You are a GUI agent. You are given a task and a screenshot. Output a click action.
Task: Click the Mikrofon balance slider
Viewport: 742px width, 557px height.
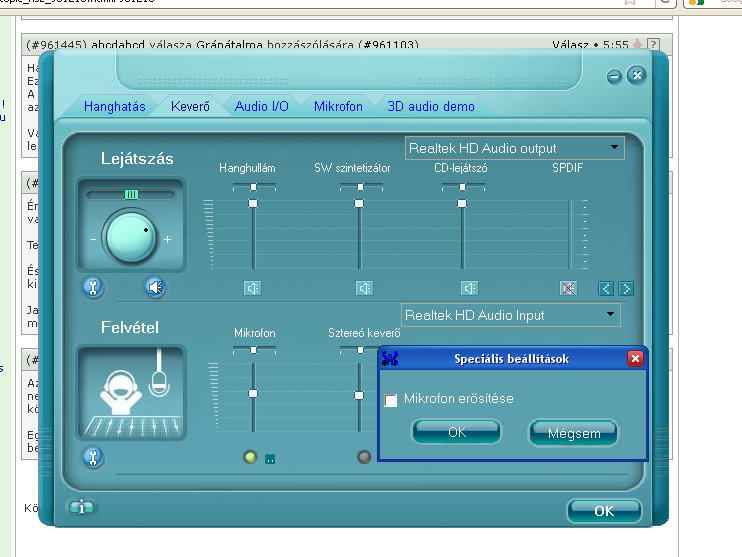tap(254, 350)
